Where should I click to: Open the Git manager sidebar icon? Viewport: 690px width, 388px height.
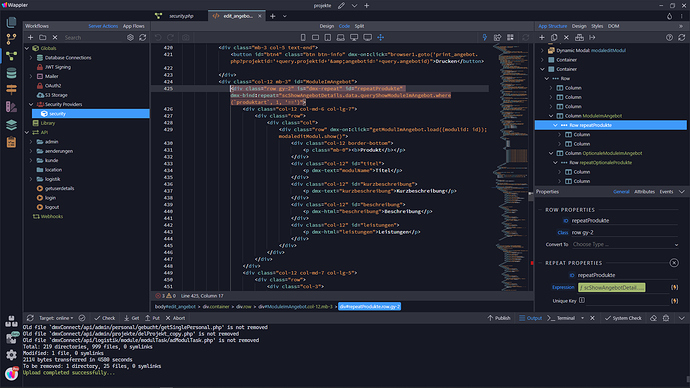[x=11, y=39]
